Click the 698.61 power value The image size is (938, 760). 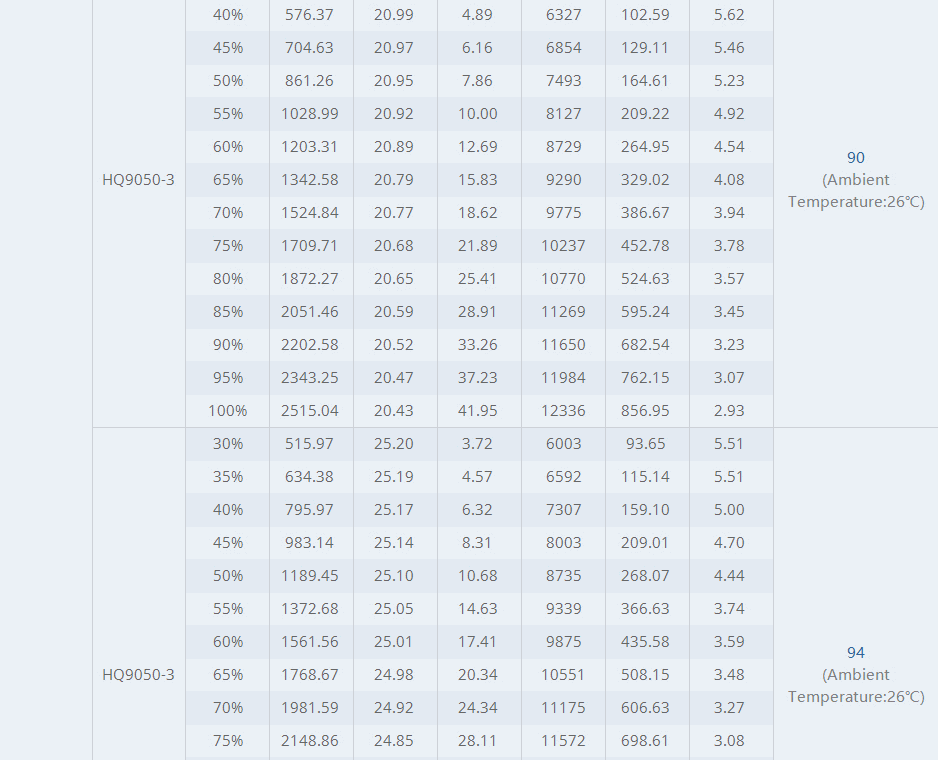pyautogui.click(x=645, y=741)
